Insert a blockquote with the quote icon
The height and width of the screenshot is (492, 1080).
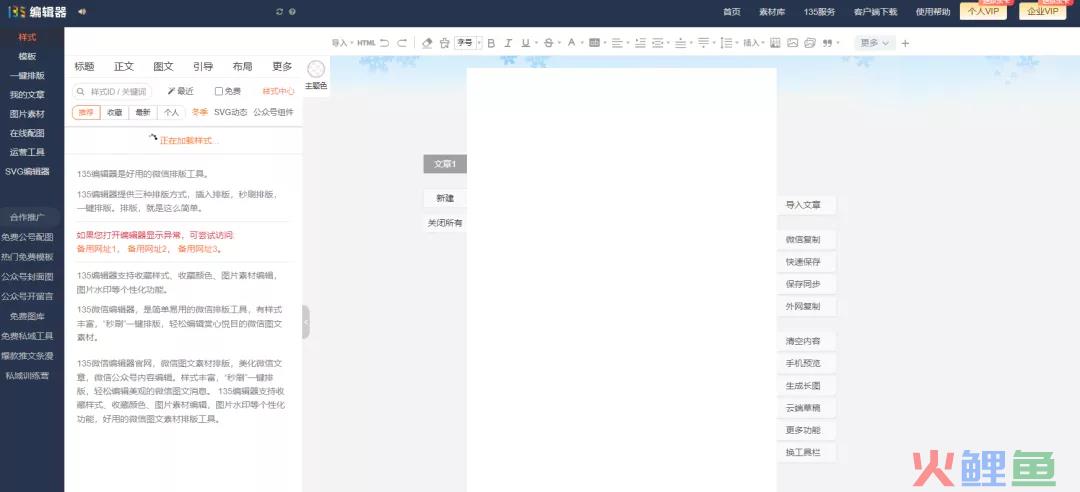(827, 43)
